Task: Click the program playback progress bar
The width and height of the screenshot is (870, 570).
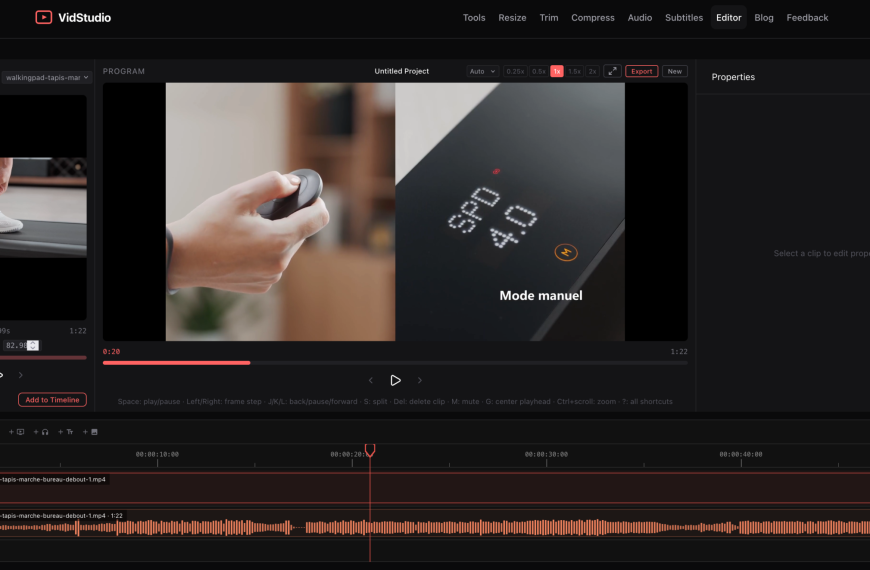Action: coord(395,363)
